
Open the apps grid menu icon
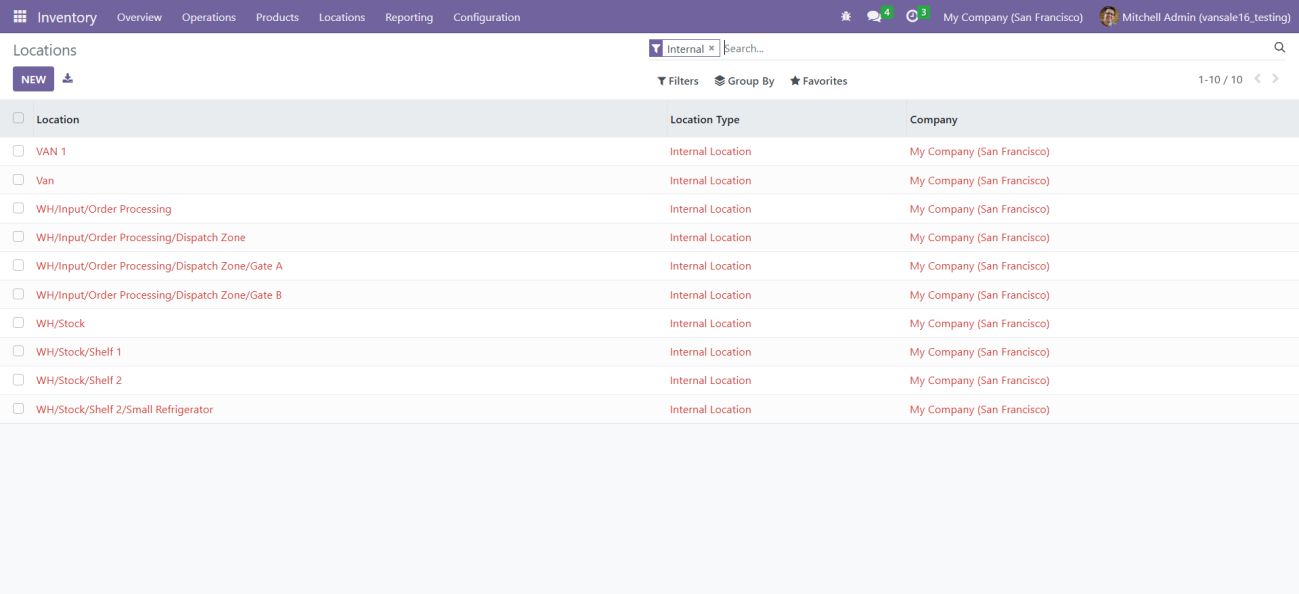tap(20, 17)
